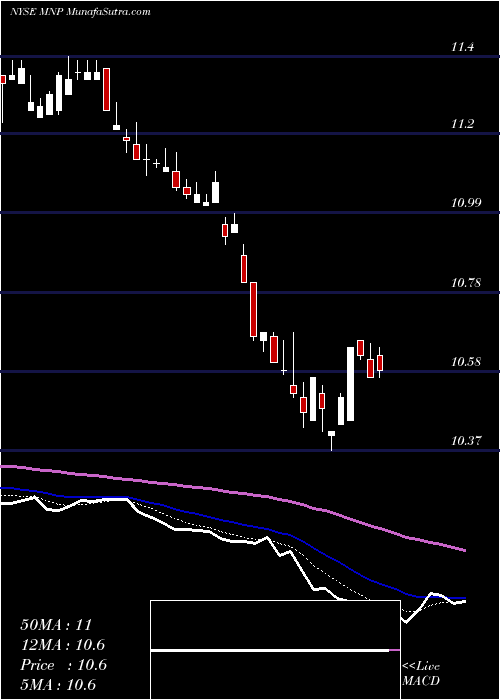Click the 10.78 price axis label
This screenshot has height=700, width=500.
466,283
